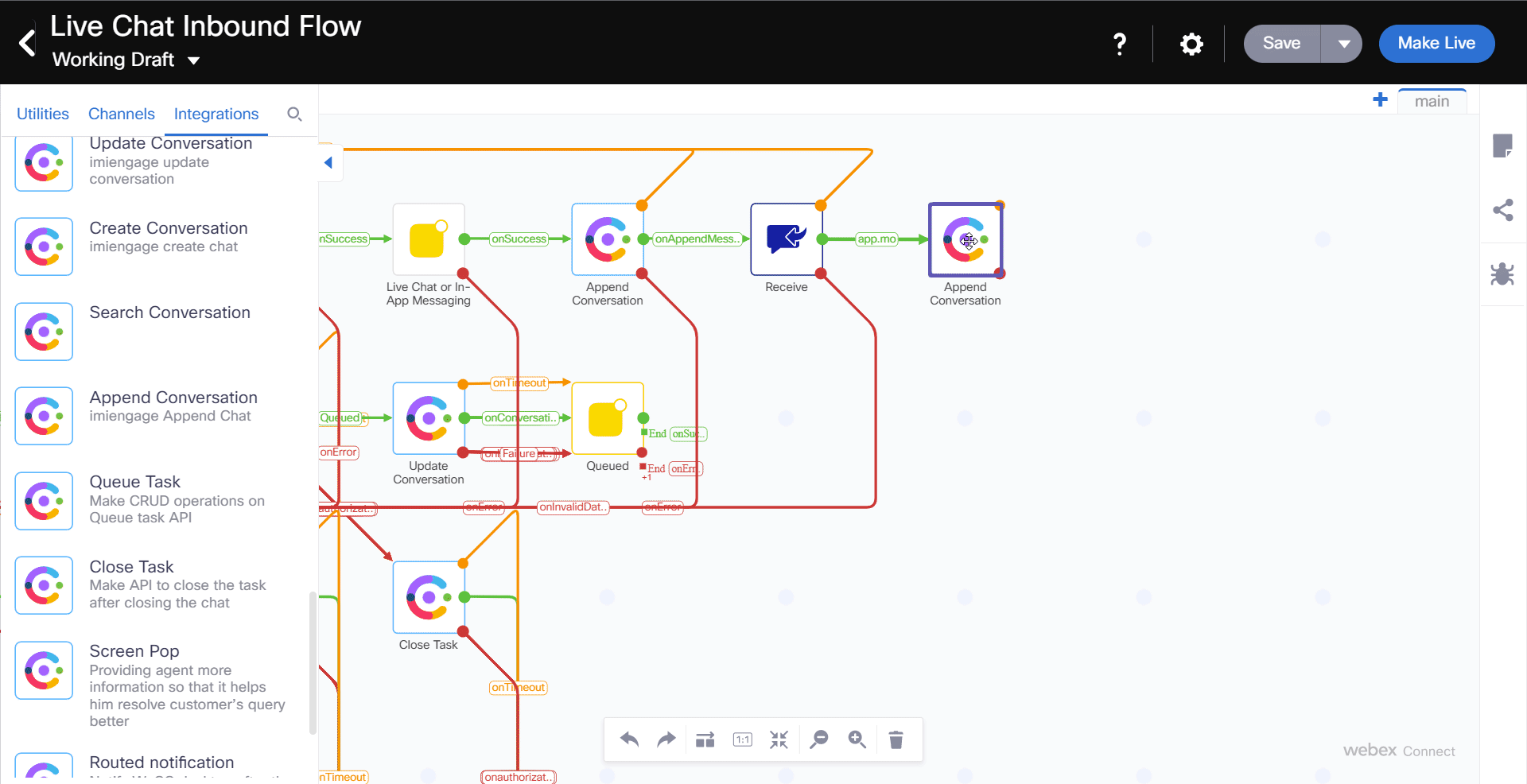Switch to the Integrations tab
This screenshot has height=784, width=1527.
216,114
